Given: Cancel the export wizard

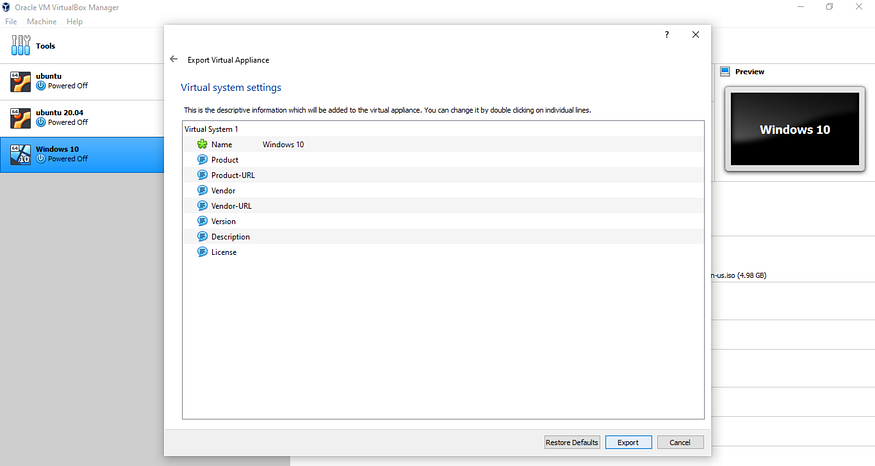Looking at the screenshot, I should click(x=680, y=442).
